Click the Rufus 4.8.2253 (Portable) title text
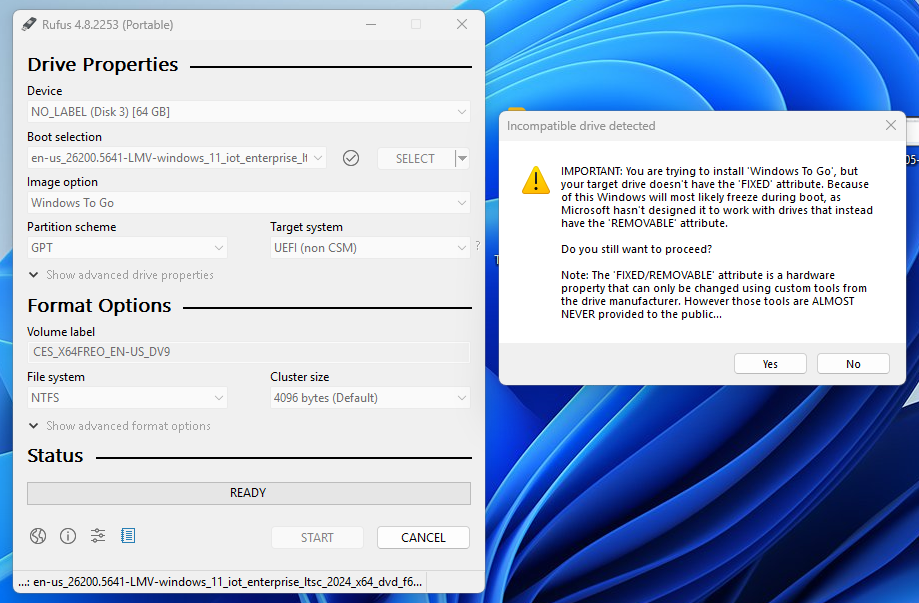 tap(107, 25)
